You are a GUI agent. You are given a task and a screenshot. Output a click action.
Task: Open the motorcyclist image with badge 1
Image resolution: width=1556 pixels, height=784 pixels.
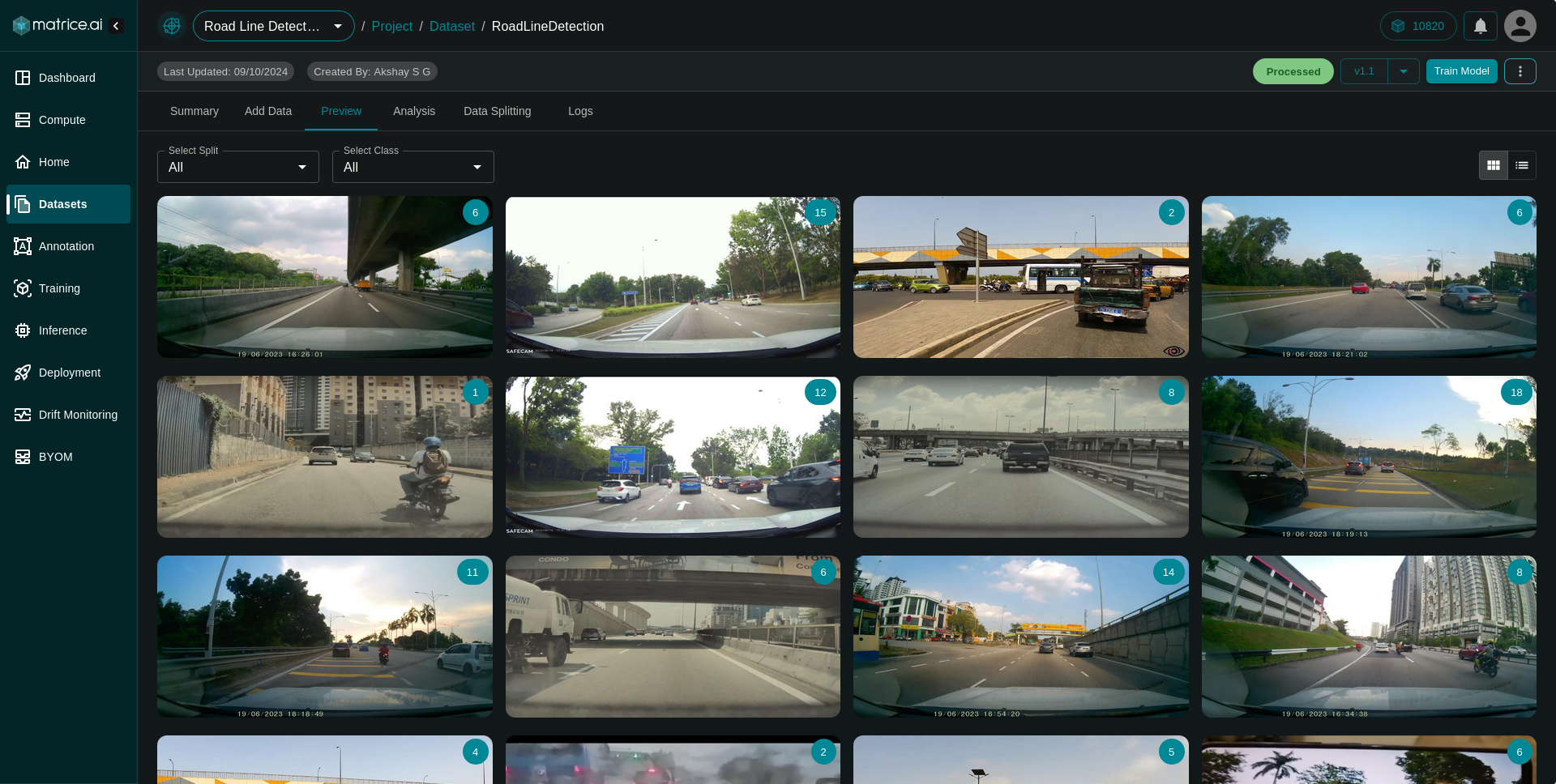pyautogui.click(x=325, y=457)
